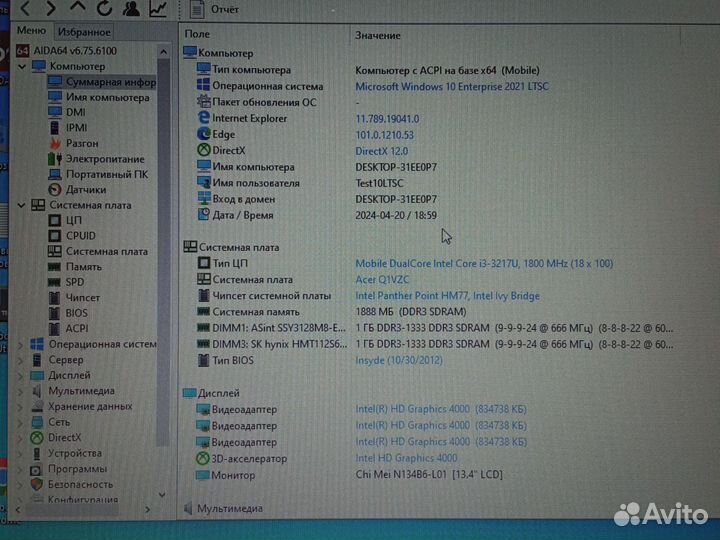Click the tree panel scroll-up arrow
720x540 pixels.
point(163,52)
